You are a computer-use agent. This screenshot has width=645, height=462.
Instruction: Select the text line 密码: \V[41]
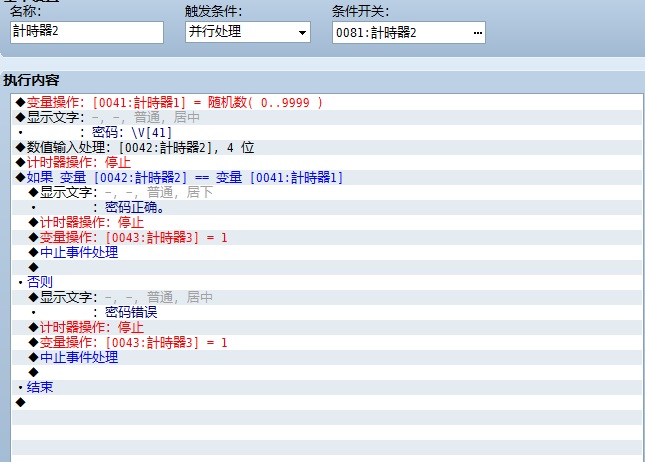(327, 132)
